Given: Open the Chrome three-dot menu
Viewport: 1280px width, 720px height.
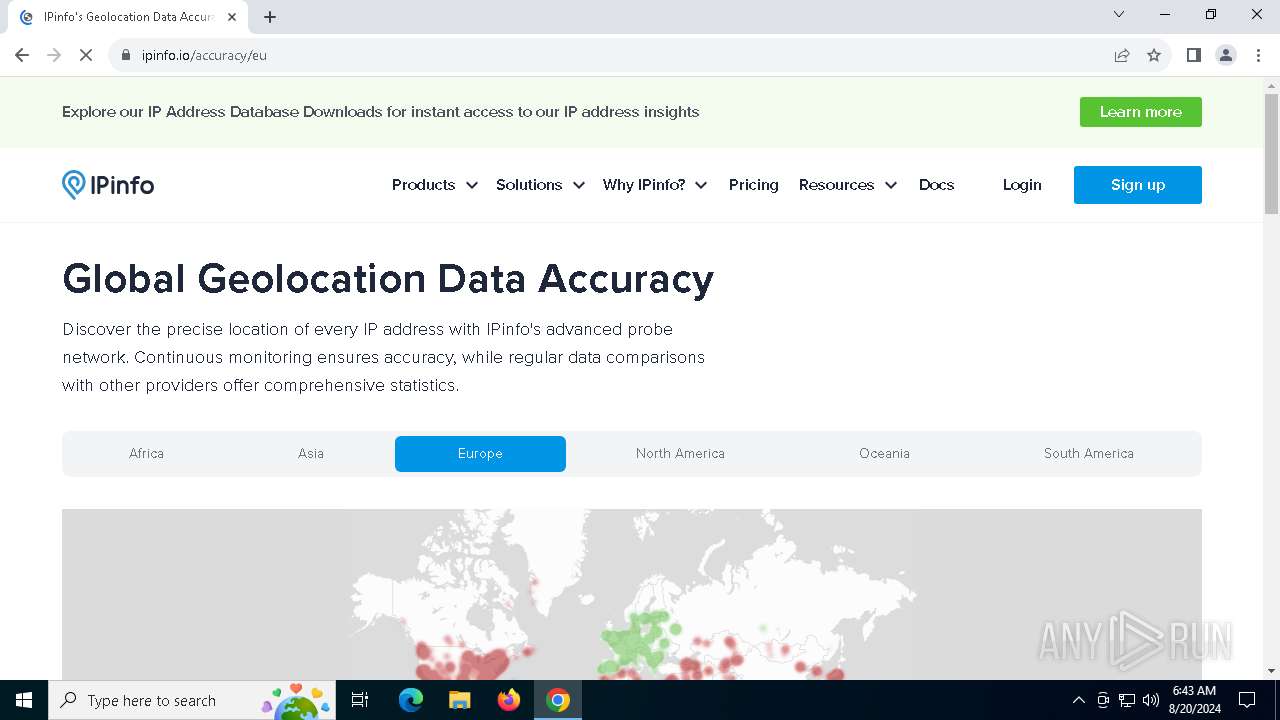Looking at the screenshot, I should (x=1258, y=55).
